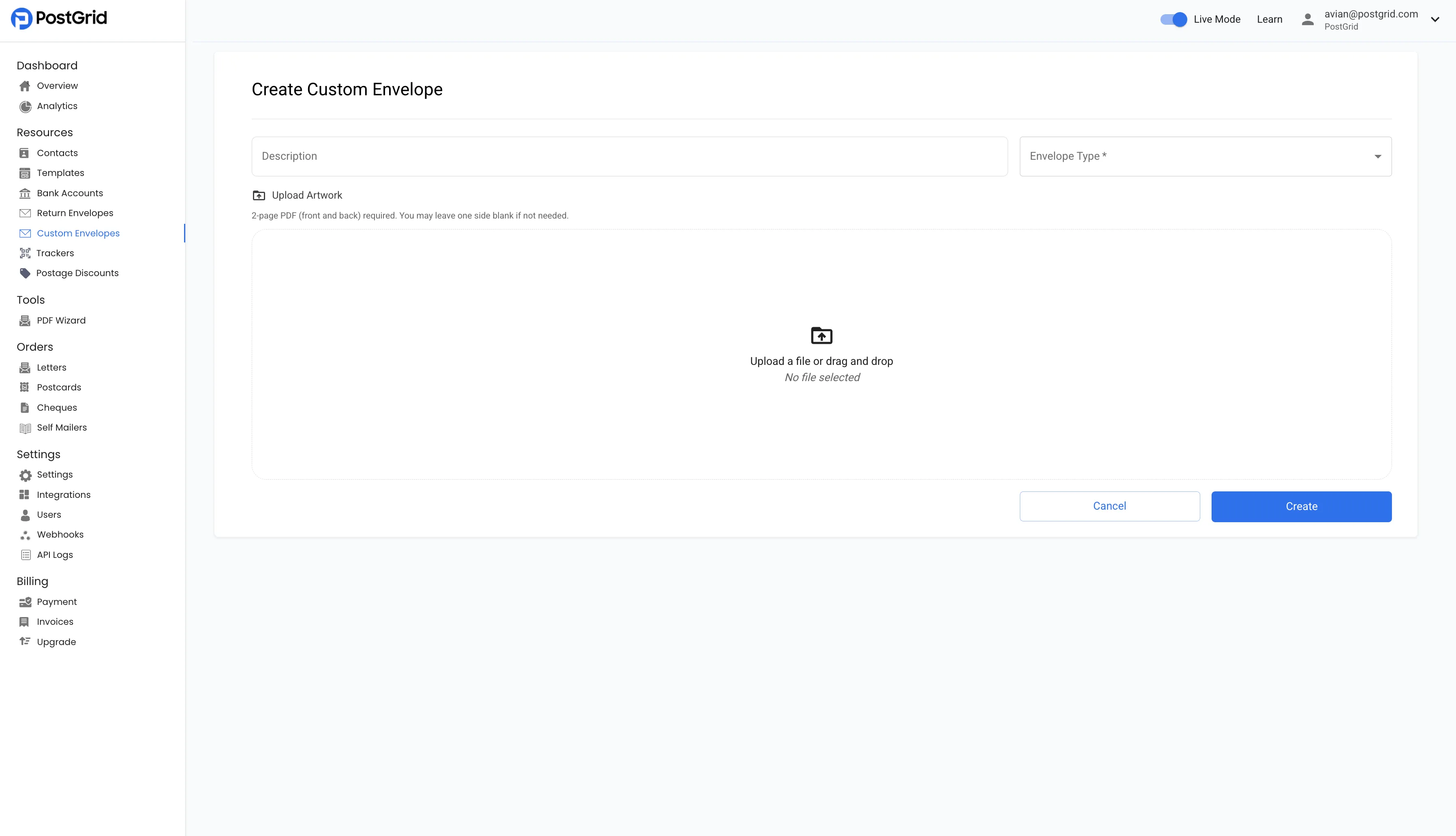Open Upgrade page
Viewport: 1456px width, 836px height.
[56, 642]
